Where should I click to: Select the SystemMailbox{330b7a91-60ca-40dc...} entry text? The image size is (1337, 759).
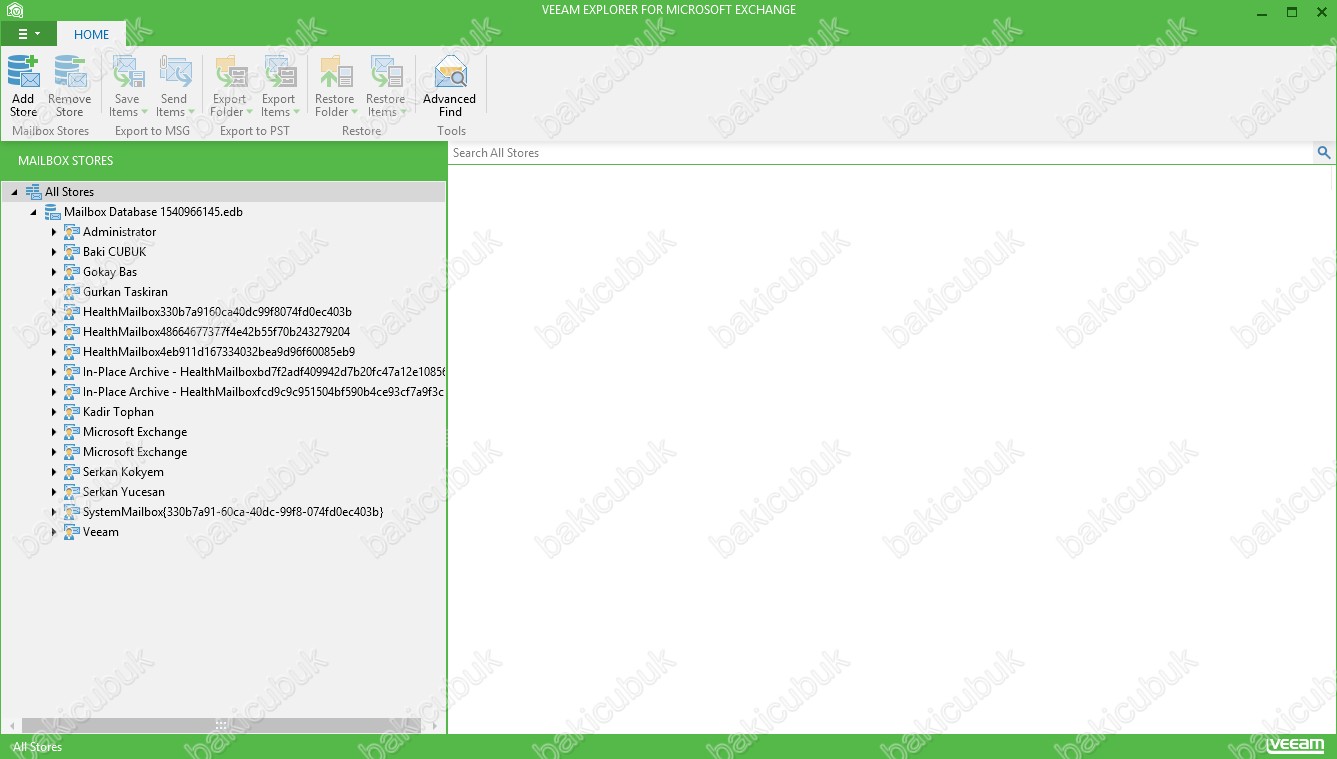tap(233, 512)
